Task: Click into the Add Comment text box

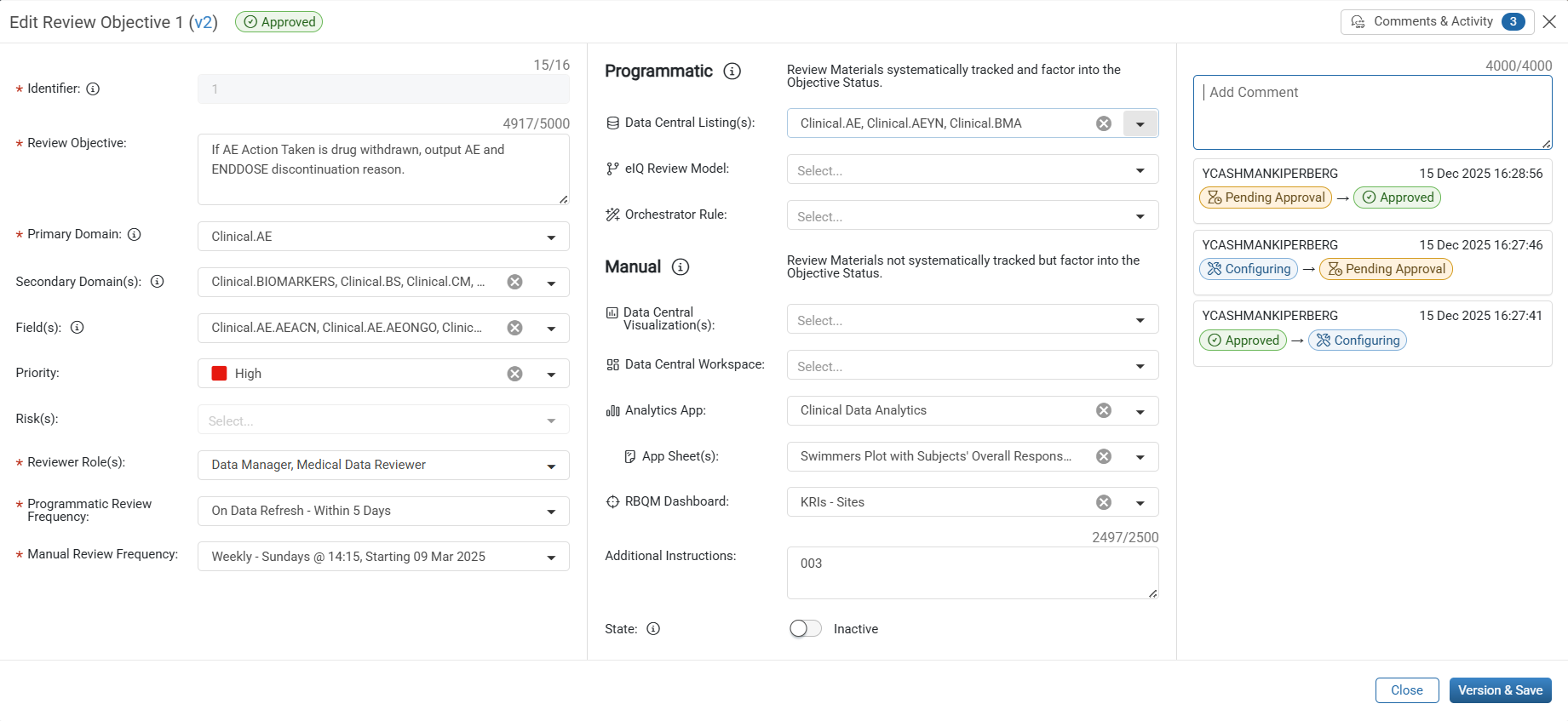Action: 1372,112
